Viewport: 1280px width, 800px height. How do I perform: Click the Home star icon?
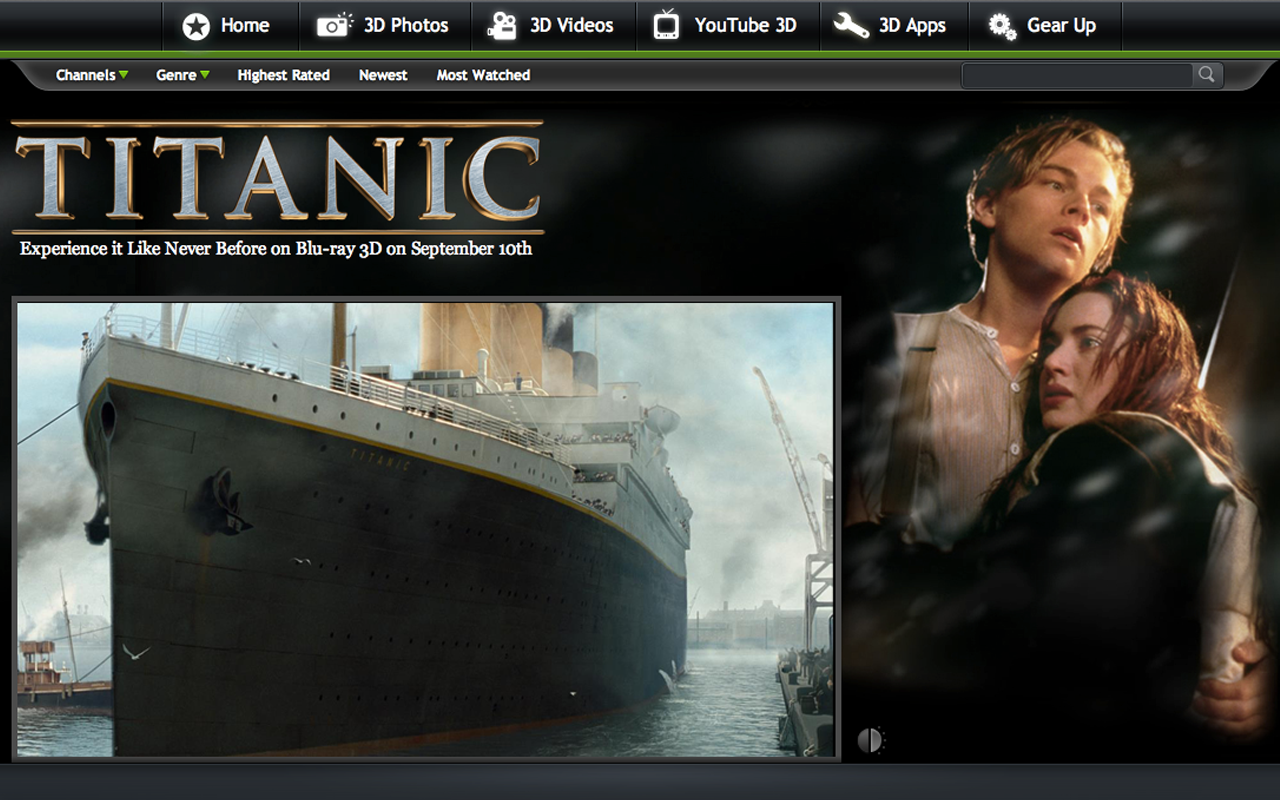196,26
